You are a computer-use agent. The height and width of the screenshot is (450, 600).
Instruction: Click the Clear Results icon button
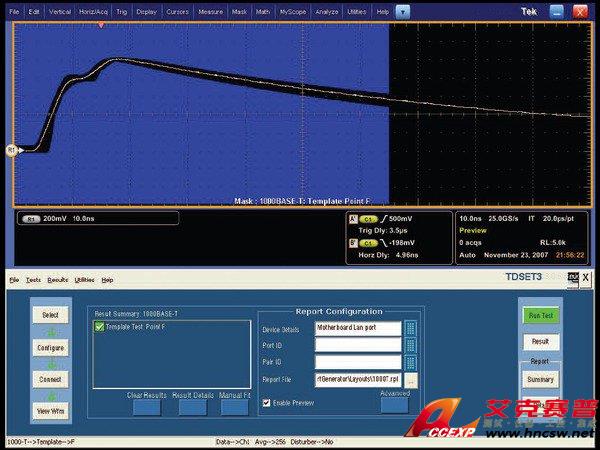(146, 408)
